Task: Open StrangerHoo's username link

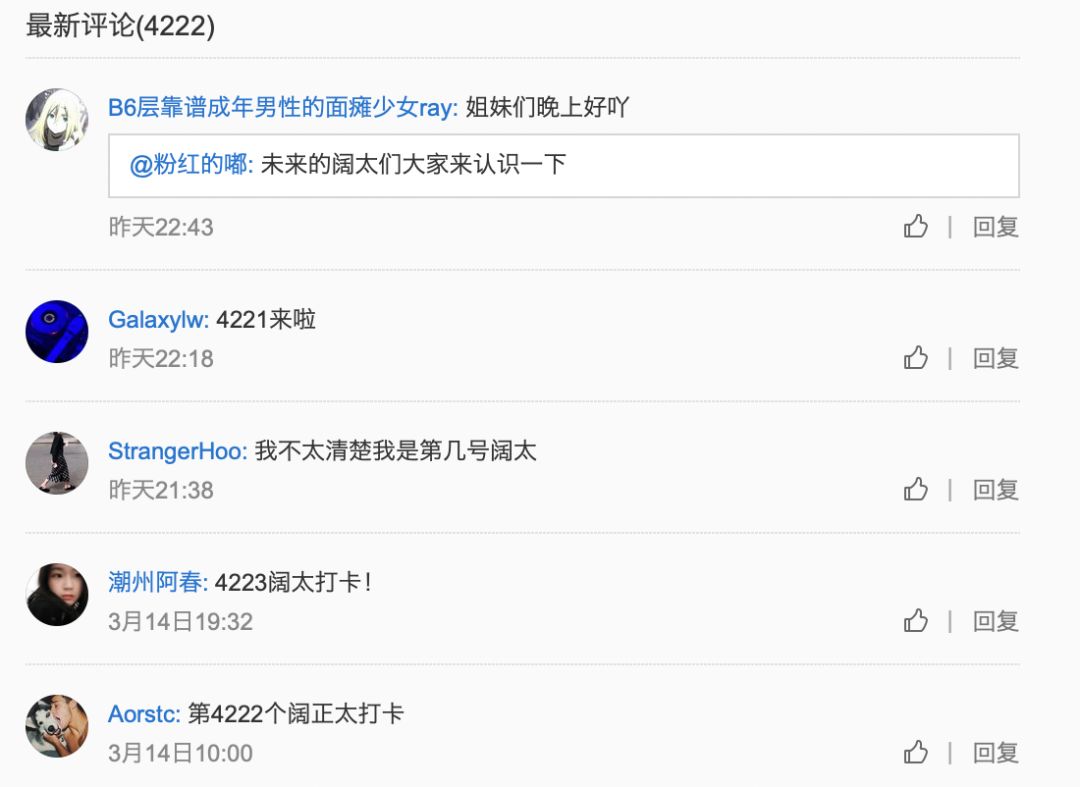Action: [177, 451]
